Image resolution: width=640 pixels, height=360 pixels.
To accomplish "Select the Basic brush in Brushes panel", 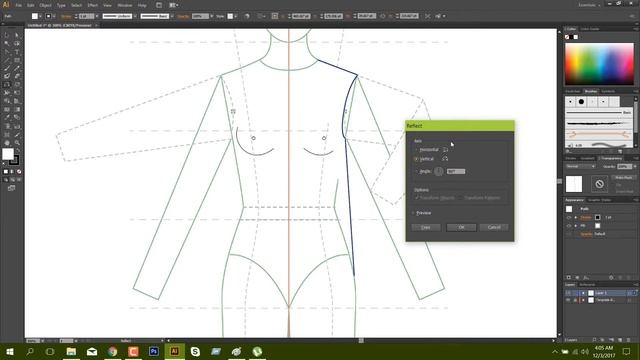I will click(x=598, y=112).
